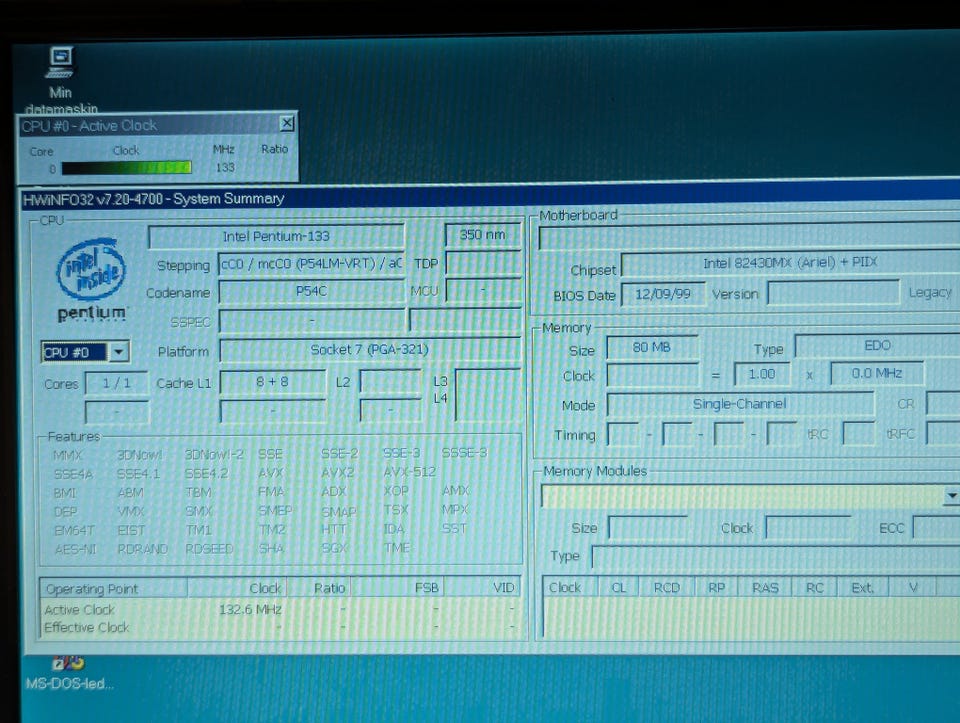Click the SSPEC field
The image size is (960, 723).
click(x=312, y=321)
